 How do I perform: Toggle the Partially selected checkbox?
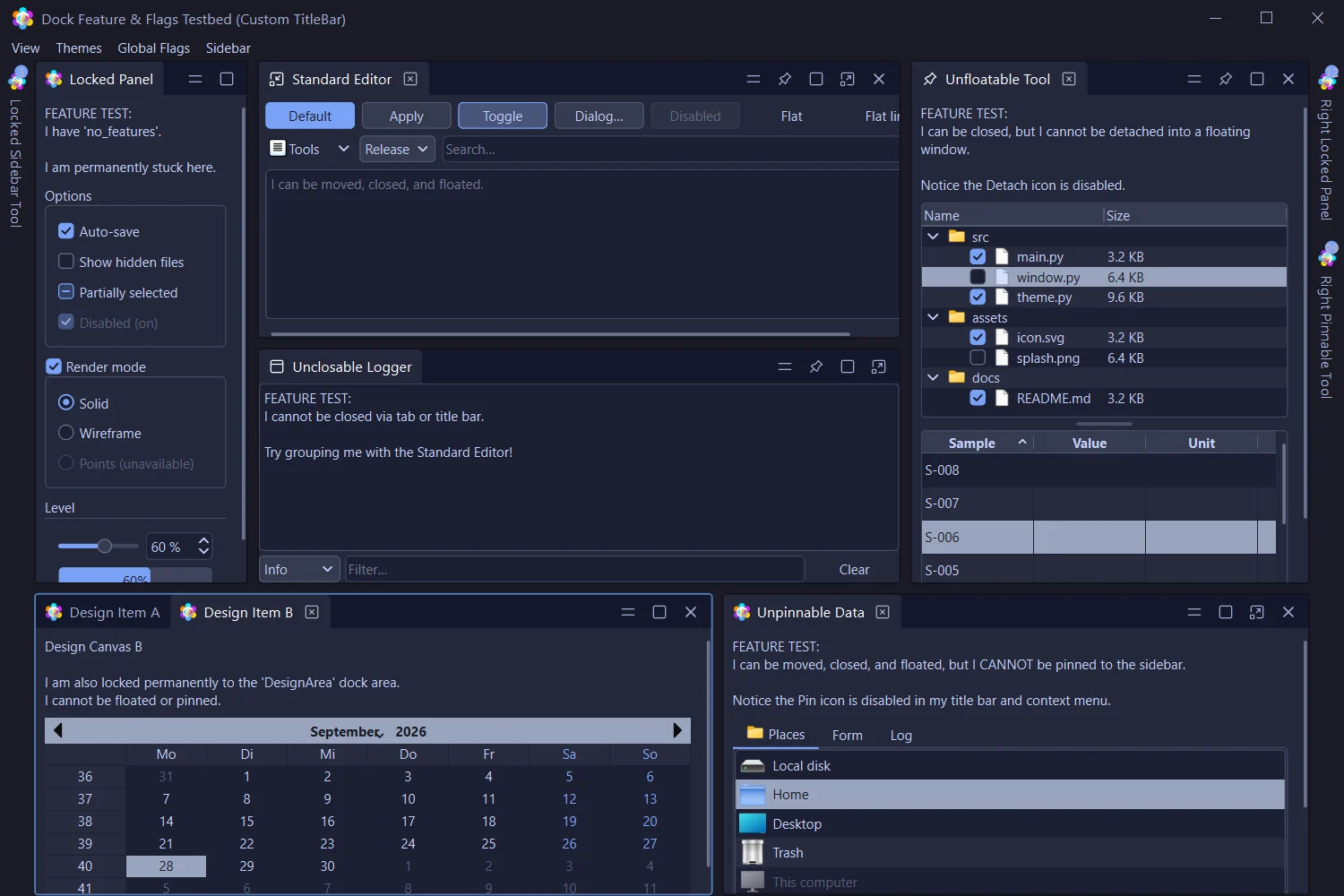(66, 292)
